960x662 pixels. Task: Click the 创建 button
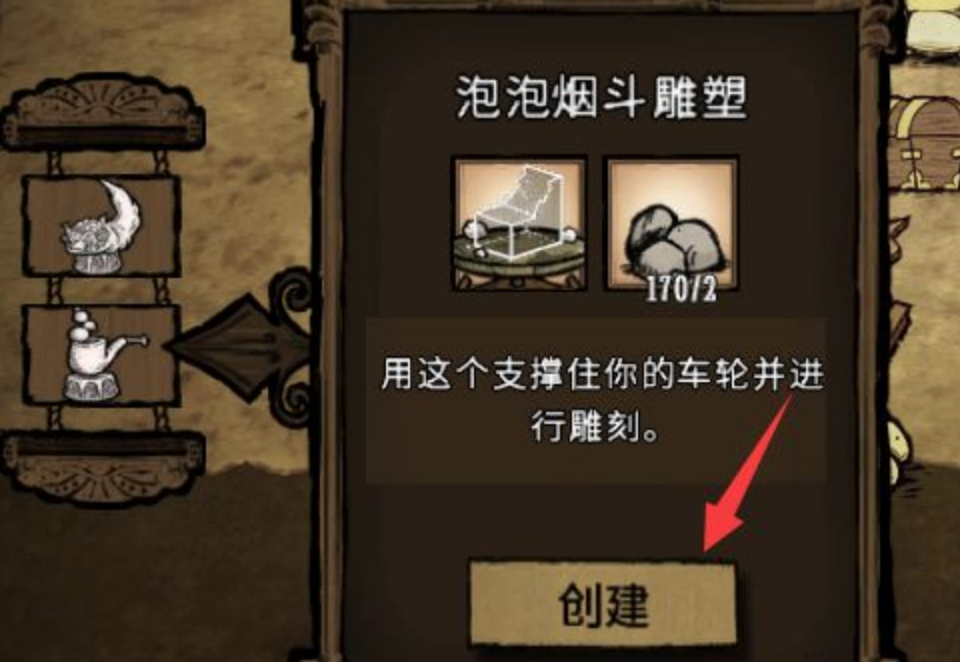pyautogui.click(x=603, y=603)
